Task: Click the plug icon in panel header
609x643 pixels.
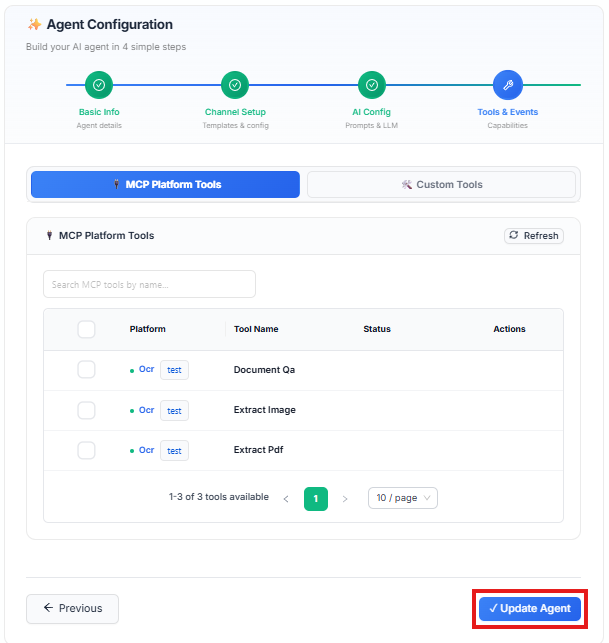Action: coord(49,235)
